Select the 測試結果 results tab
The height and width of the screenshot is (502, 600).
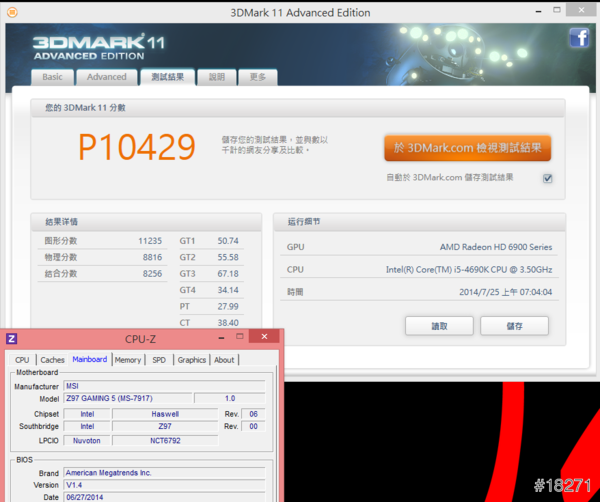pyautogui.click(x=168, y=77)
